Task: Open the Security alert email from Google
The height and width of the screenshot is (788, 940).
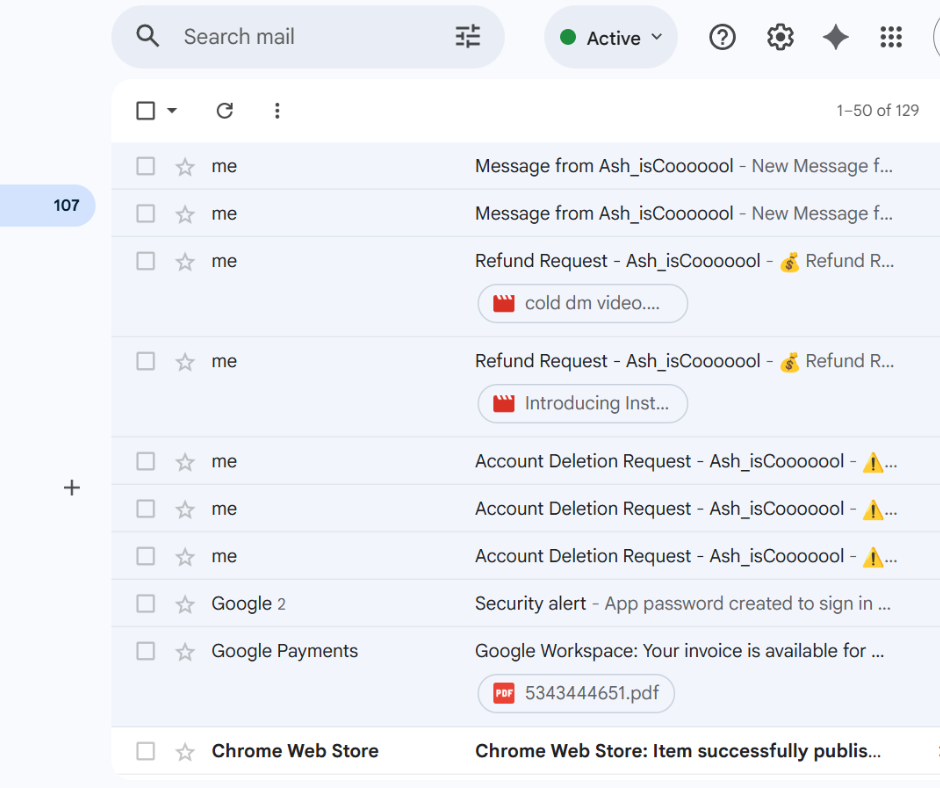Action: [x=650, y=603]
